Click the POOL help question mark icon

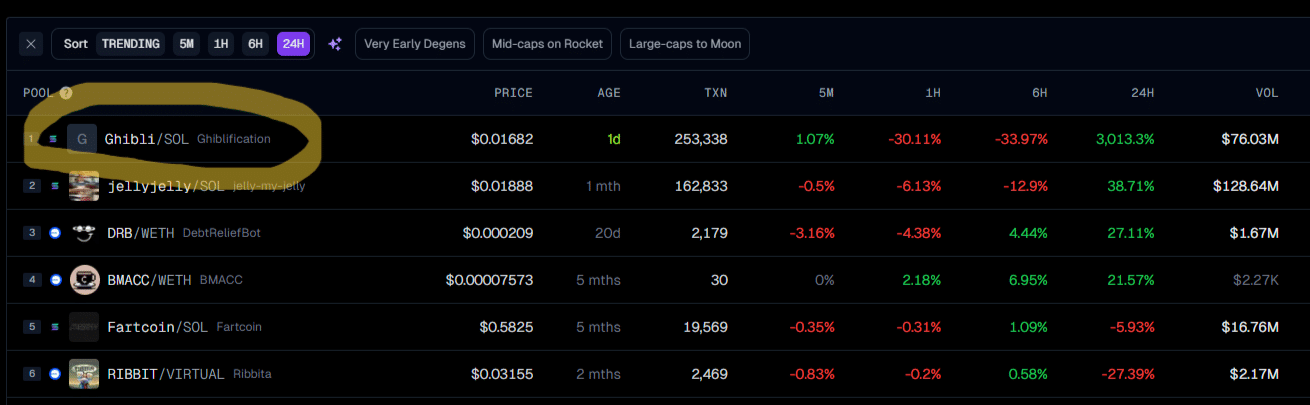click(x=66, y=93)
